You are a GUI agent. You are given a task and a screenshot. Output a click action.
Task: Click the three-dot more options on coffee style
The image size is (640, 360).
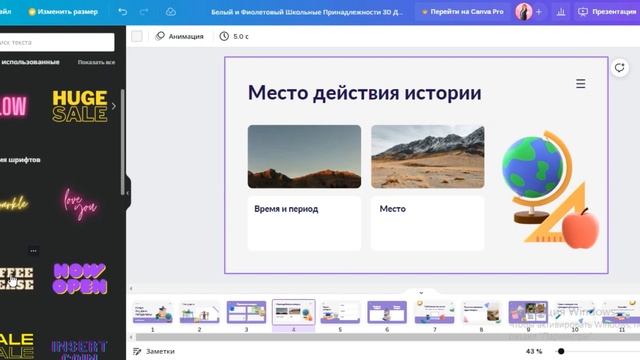pyautogui.click(x=33, y=251)
